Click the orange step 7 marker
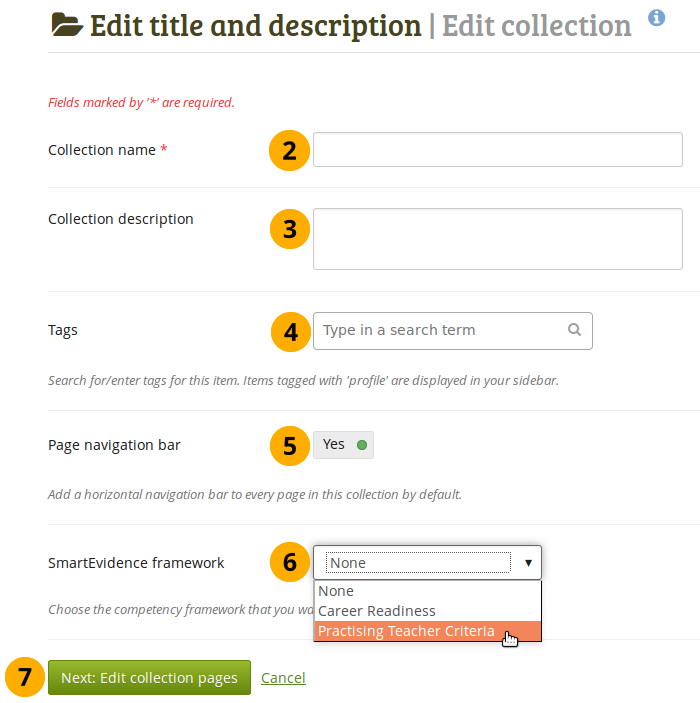The height and width of the screenshot is (703, 700). coord(25,677)
